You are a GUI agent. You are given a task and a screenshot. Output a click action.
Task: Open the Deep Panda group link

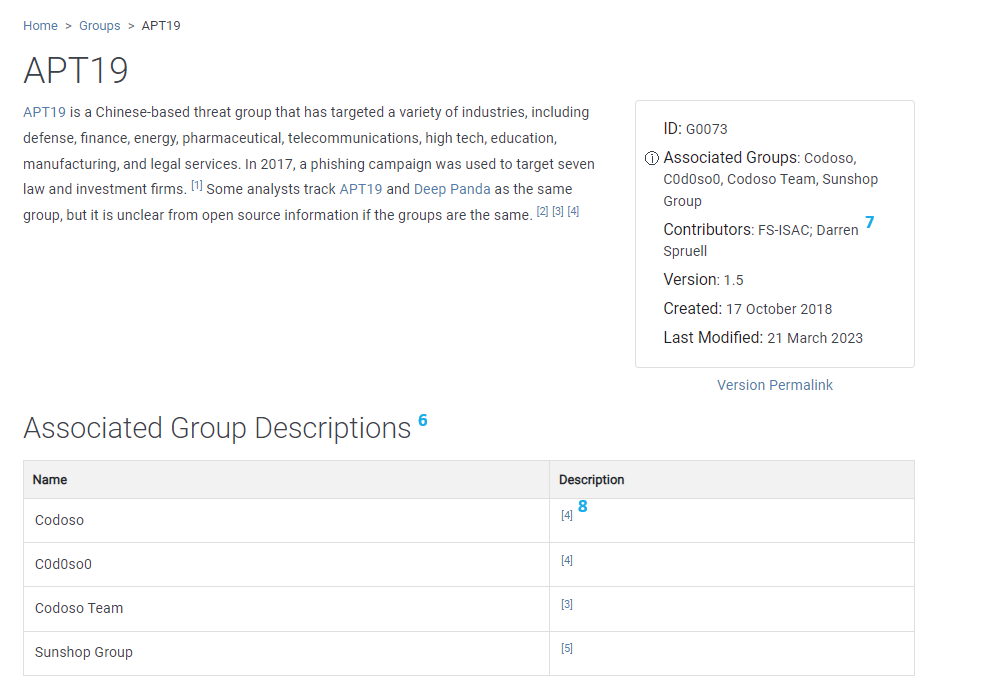coord(452,189)
